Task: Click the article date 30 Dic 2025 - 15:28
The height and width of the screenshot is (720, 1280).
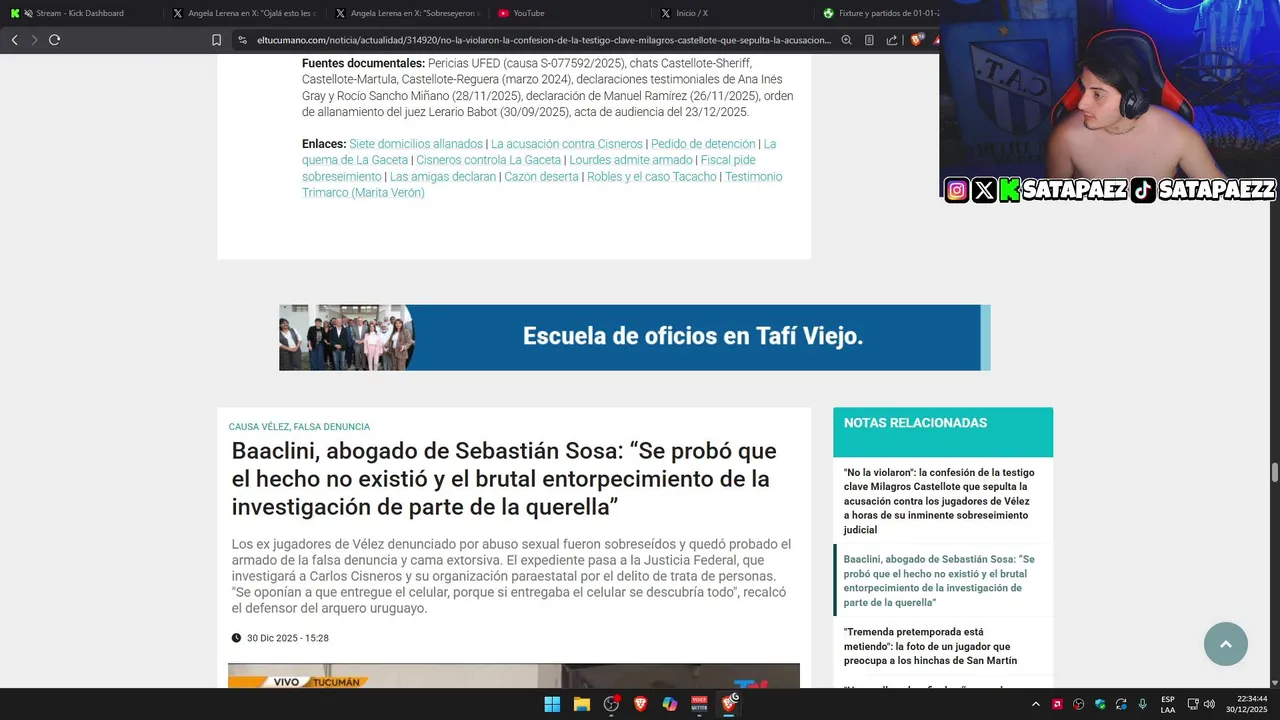Action: point(288,638)
